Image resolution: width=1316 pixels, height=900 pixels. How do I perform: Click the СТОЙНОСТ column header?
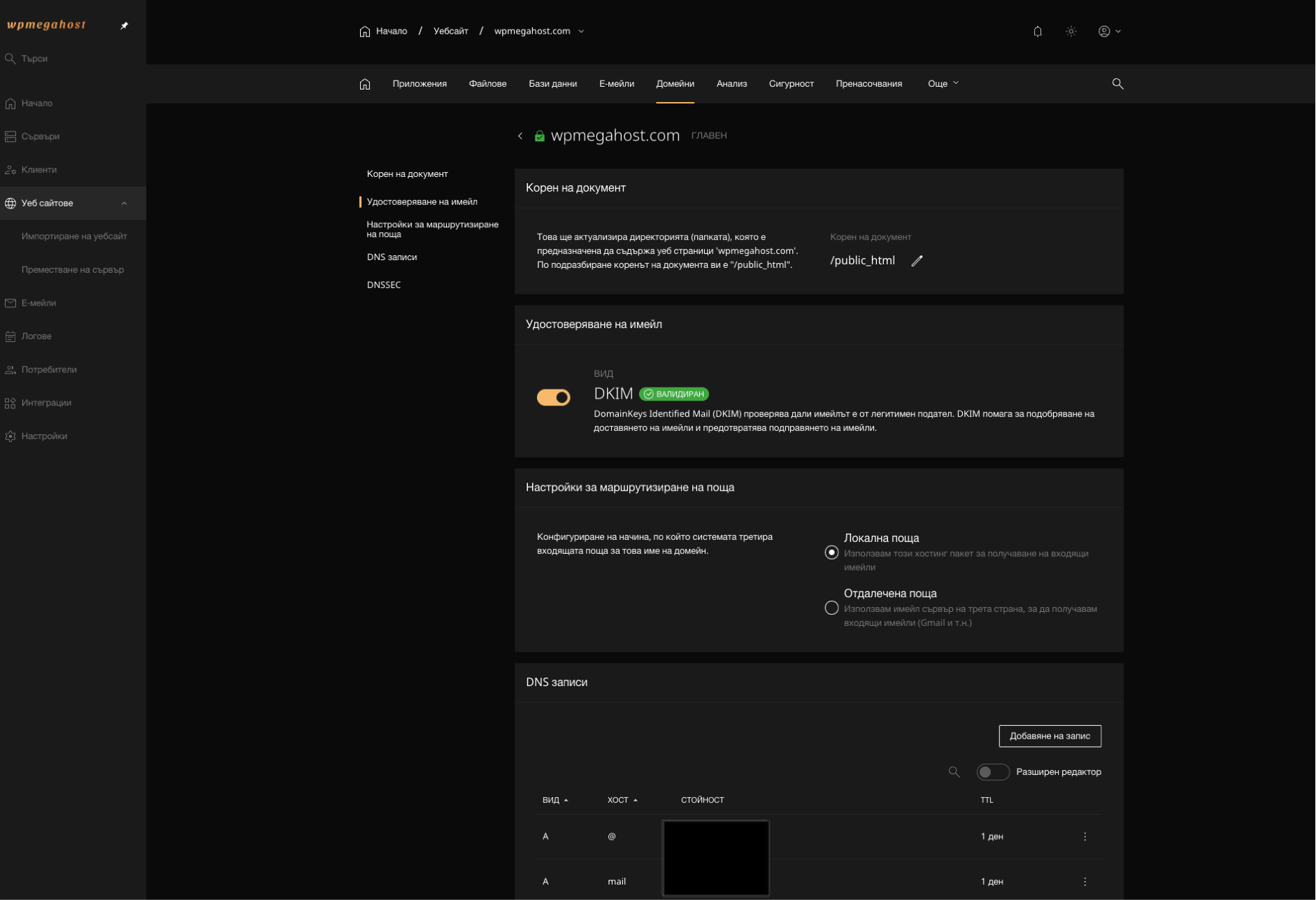coord(702,800)
